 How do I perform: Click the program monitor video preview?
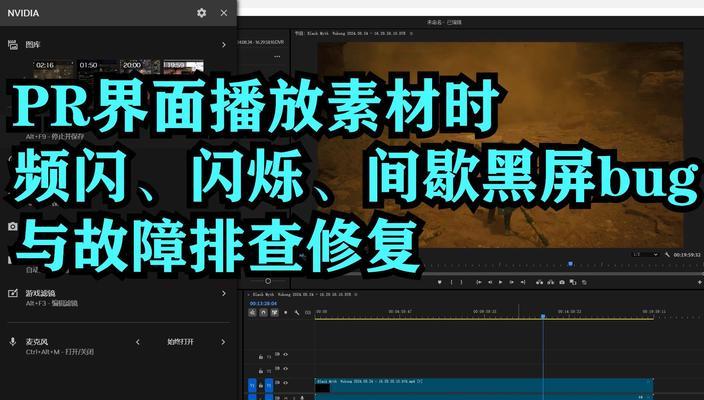click(500, 145)
